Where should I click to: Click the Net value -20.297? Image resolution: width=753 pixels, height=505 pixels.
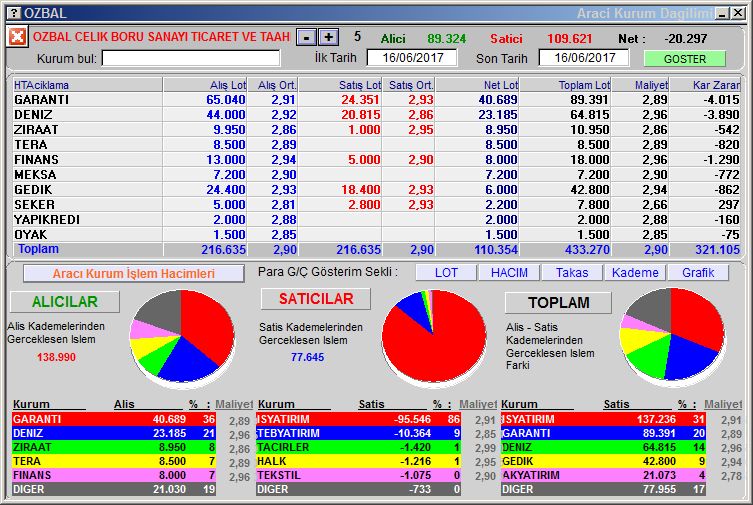(686, 38)
